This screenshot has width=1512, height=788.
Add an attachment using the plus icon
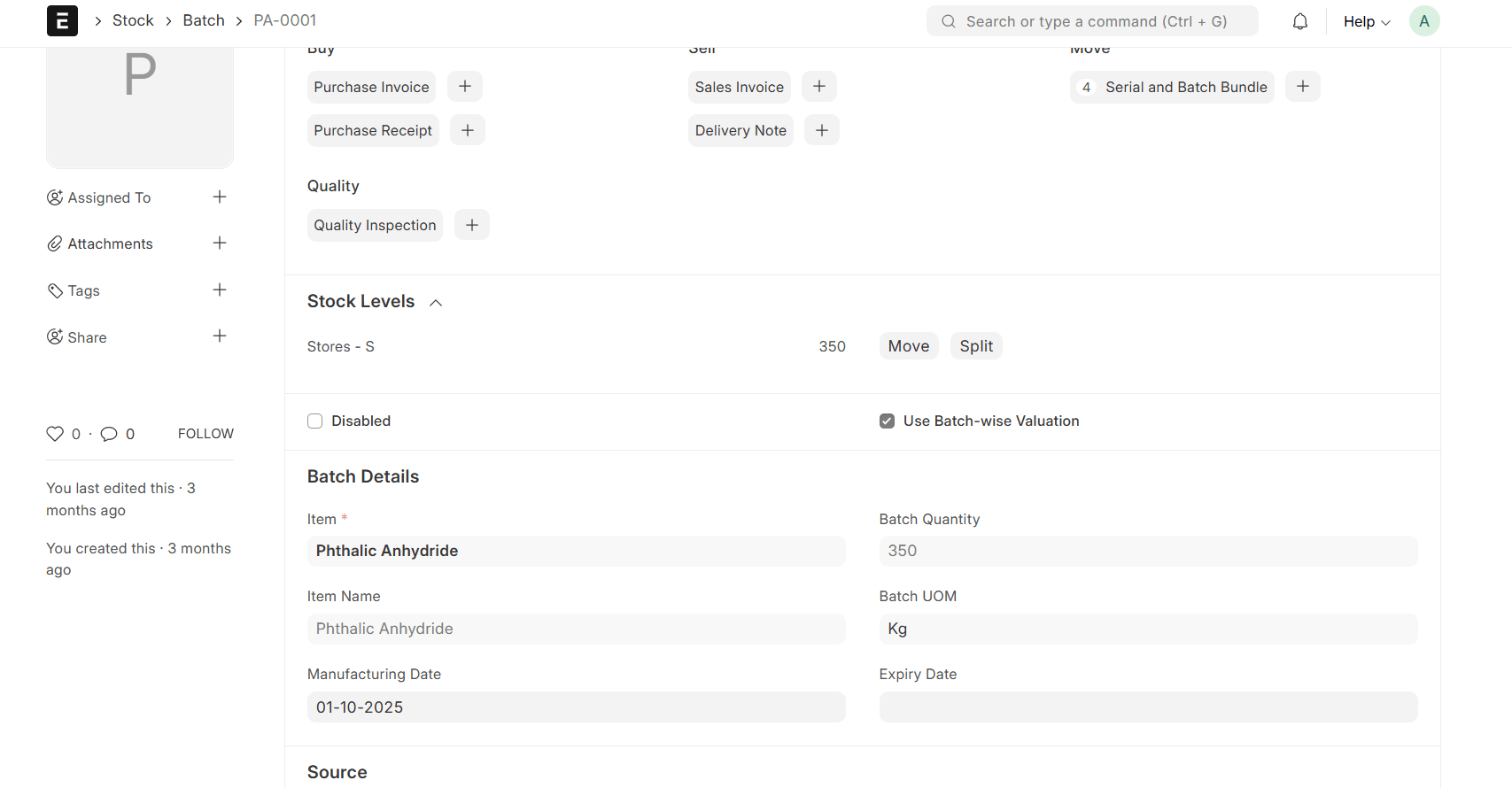220,243
